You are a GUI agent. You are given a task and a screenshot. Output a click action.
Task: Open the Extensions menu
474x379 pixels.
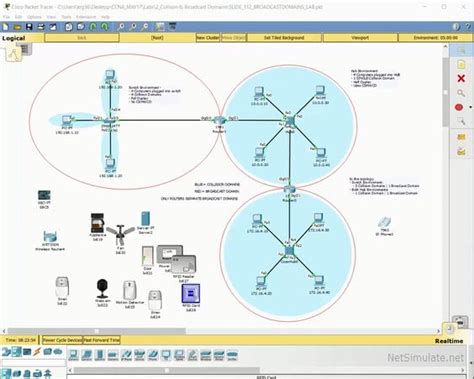[86, 17]
